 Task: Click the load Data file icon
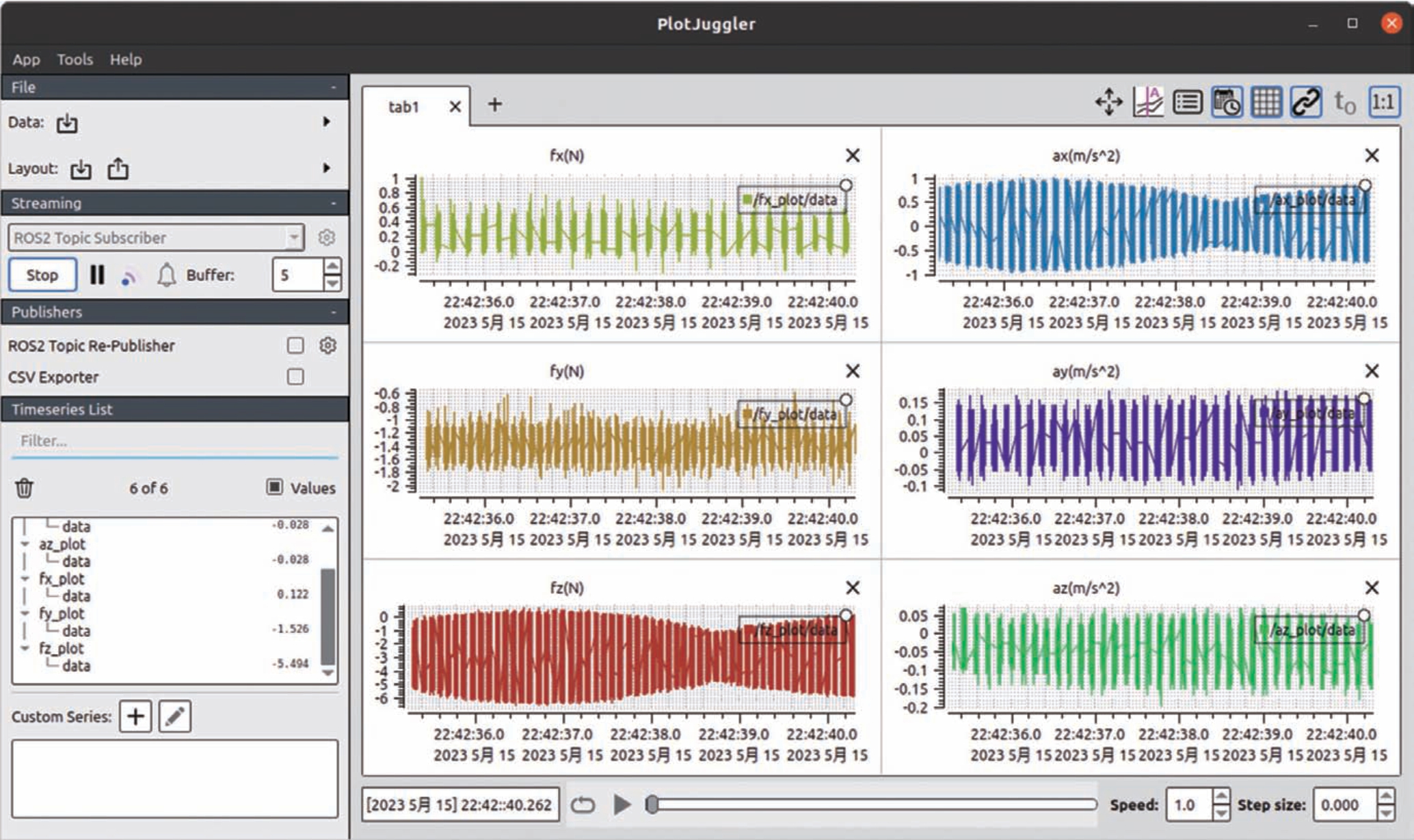[x=67, y=123]
